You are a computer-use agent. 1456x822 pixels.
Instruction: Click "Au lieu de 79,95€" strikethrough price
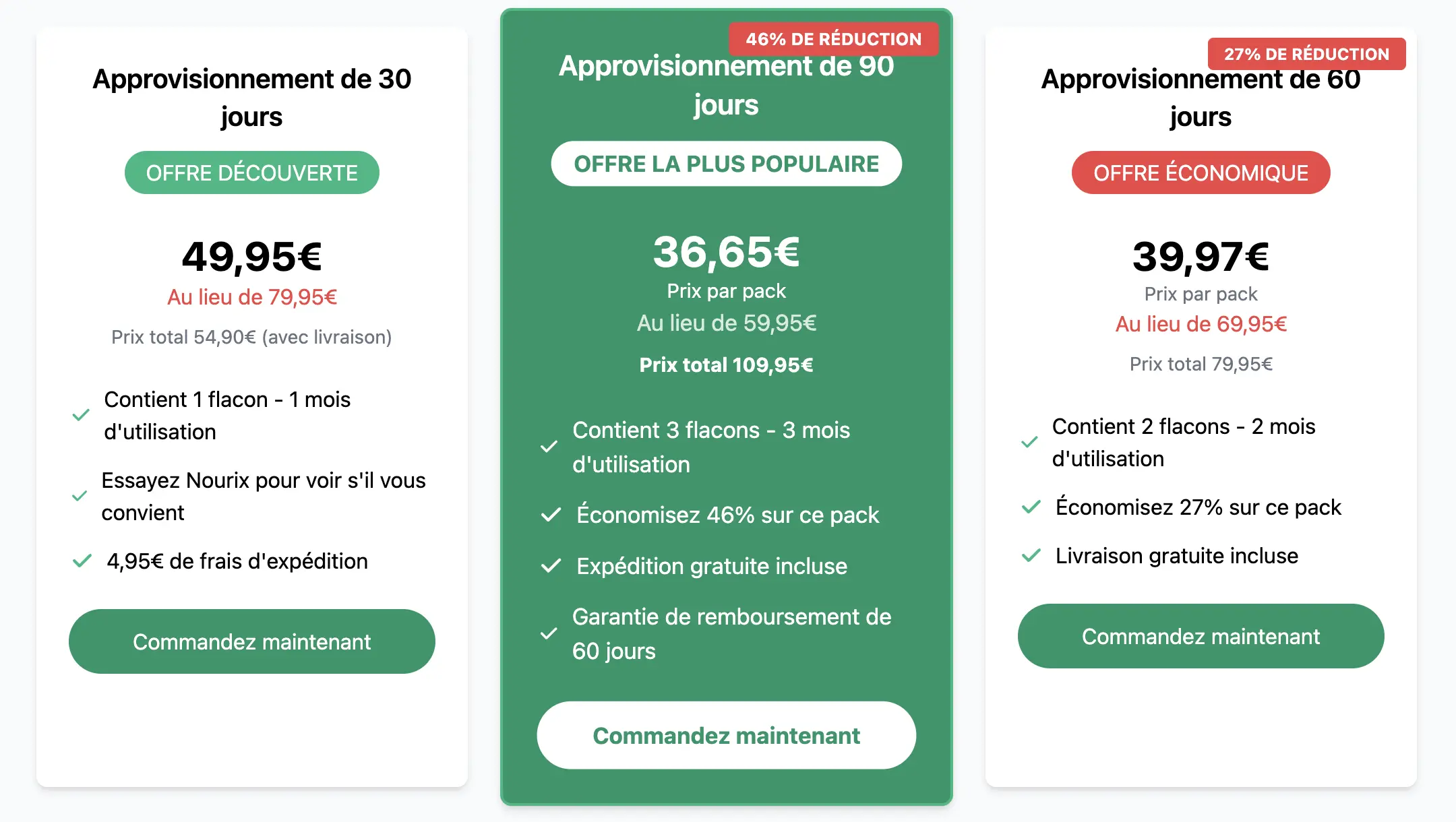point(252,297)
